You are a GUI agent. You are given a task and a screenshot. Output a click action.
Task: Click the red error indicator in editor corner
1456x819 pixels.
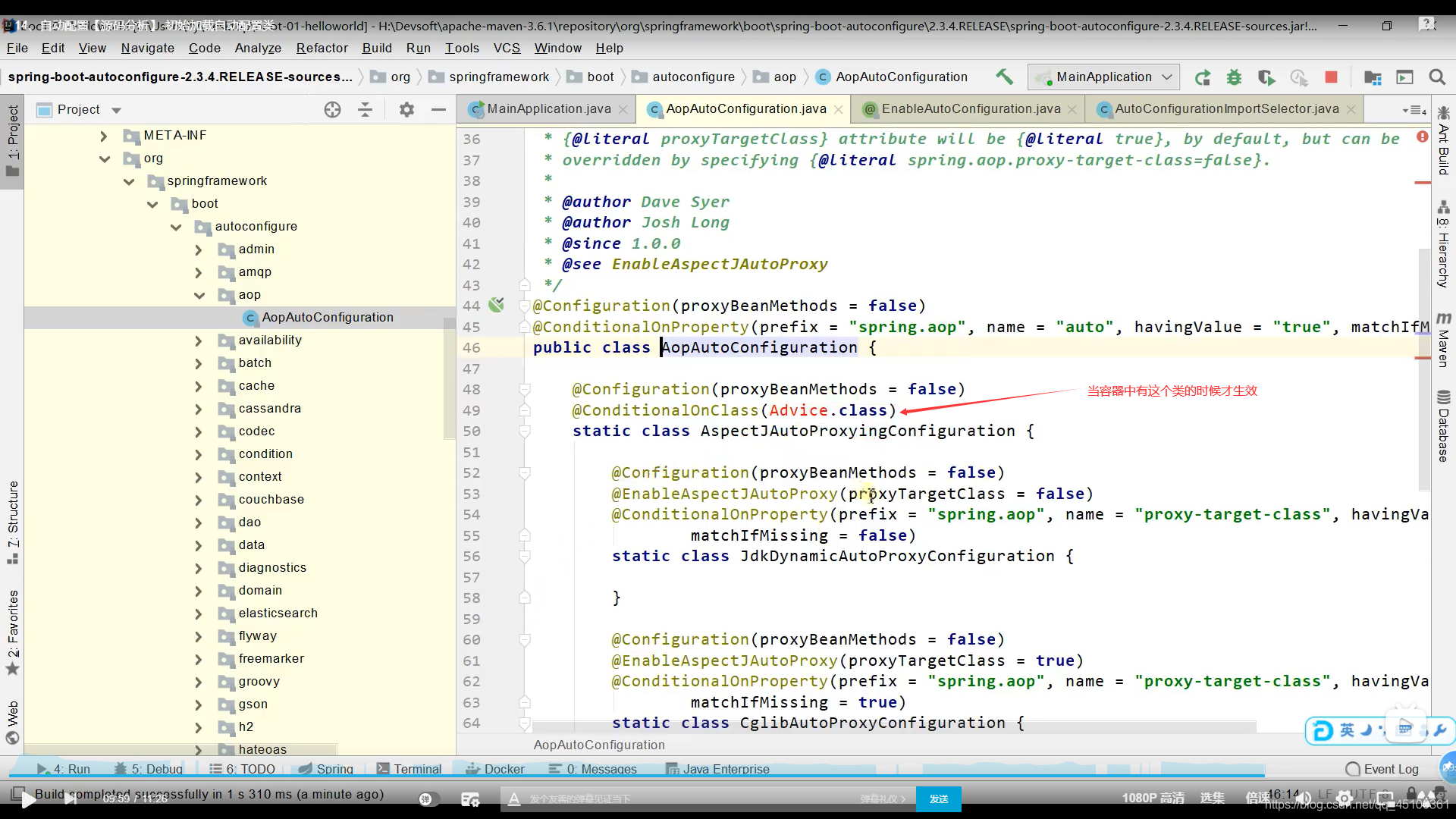[1422, 136]
